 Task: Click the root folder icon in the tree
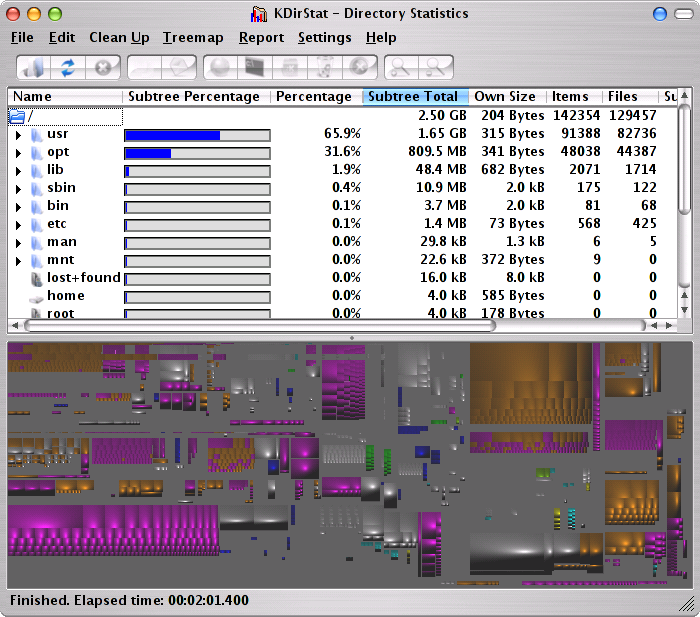point(17,116)
